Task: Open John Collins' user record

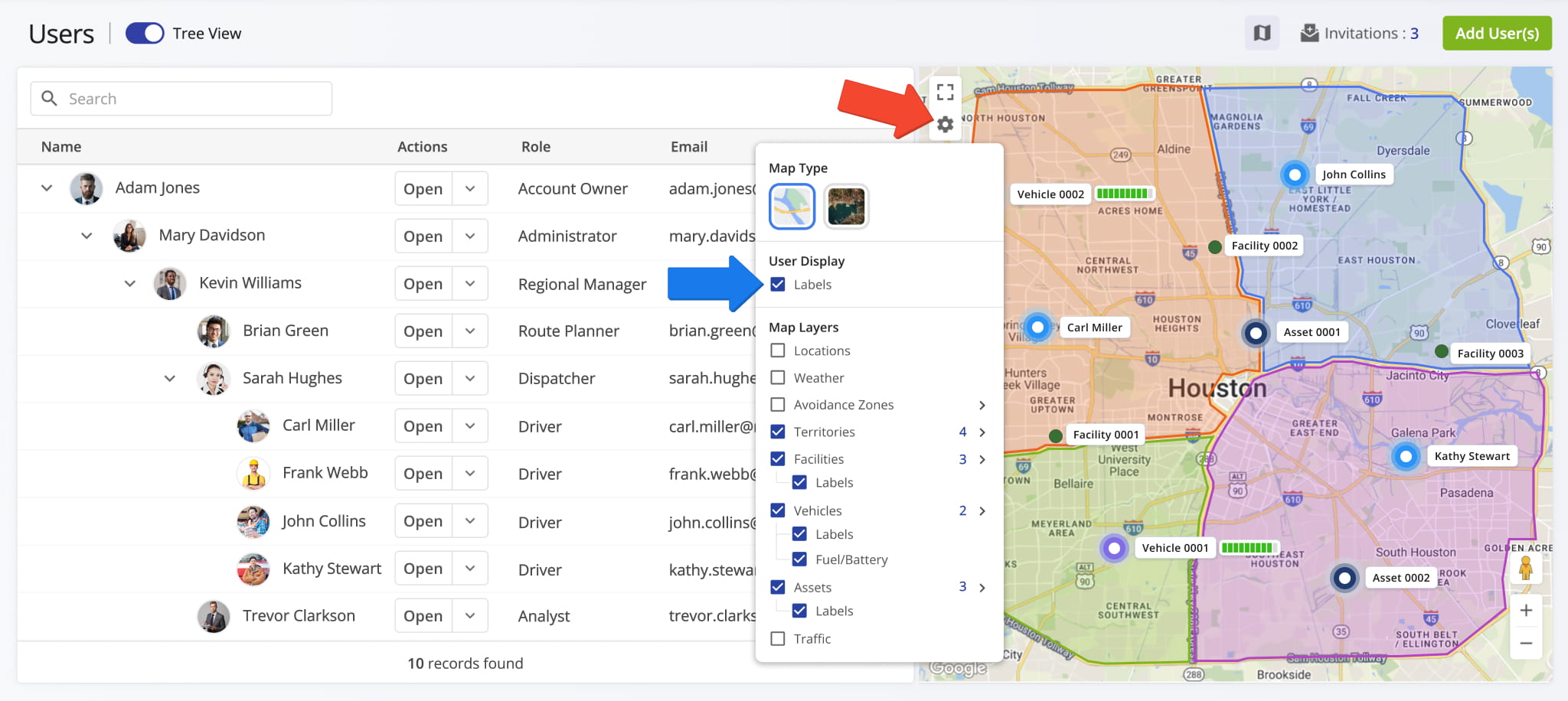Action: (423, 521)
